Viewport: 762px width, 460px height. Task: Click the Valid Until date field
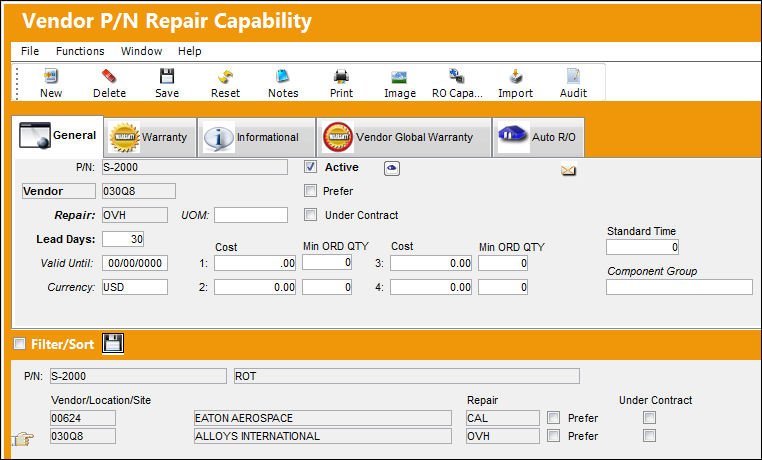(135, 263)
